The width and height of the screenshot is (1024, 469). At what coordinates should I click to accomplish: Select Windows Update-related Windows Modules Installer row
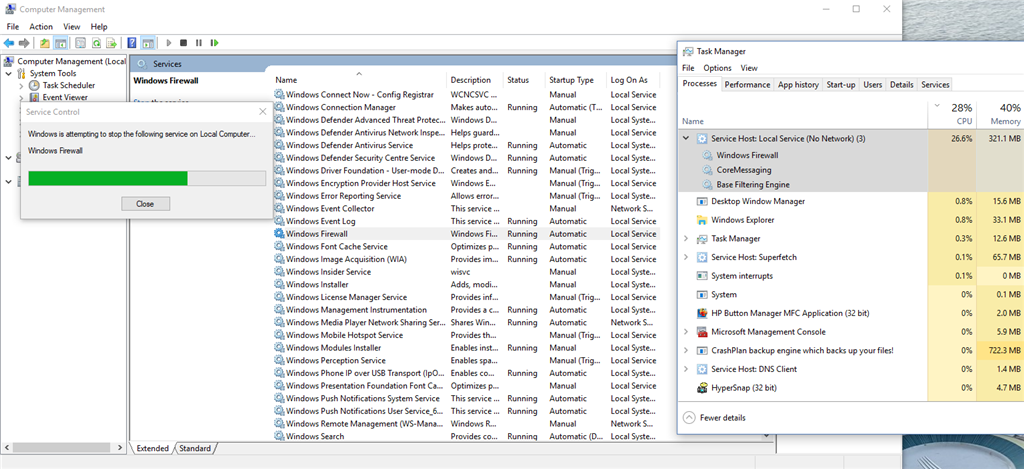click(466, 348)
